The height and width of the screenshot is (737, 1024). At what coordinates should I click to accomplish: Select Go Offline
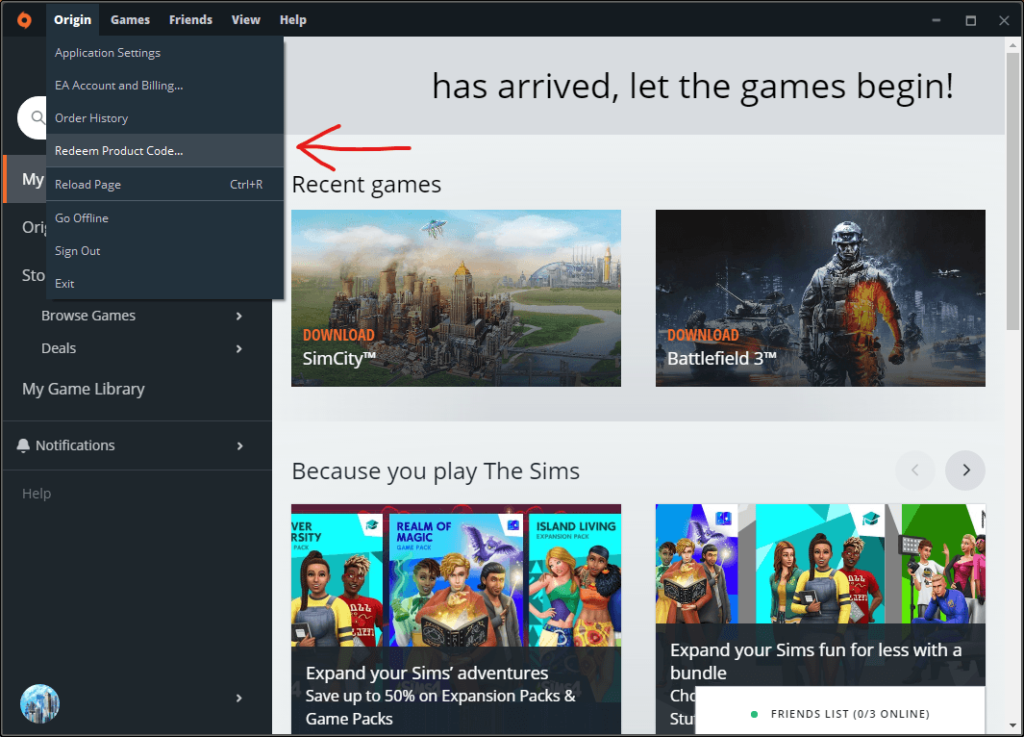click(165, 218)
